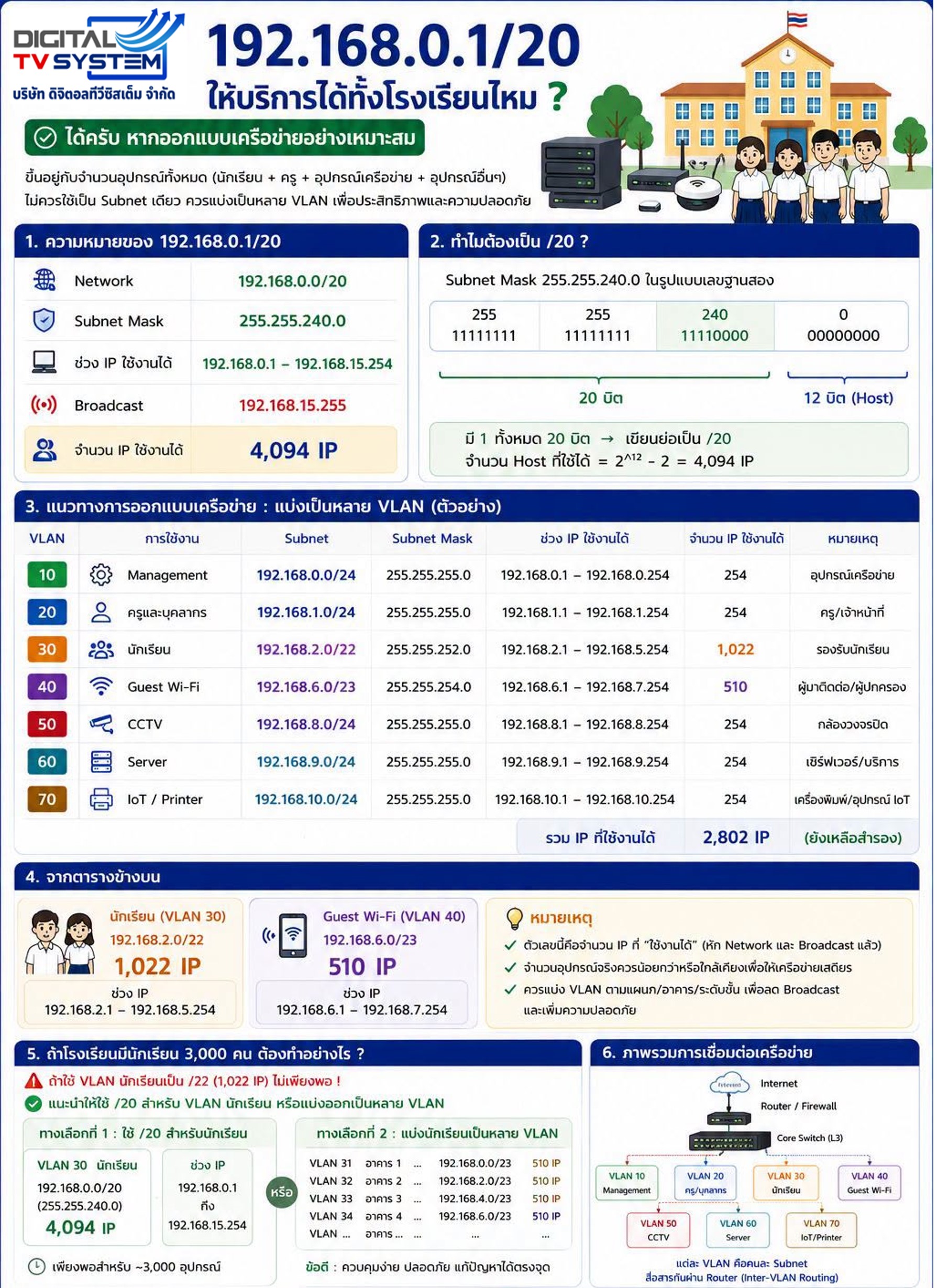Viewport: 937px width, 1288px height.
Task: Click the Digital TV System logo
Action: [99, 54]
